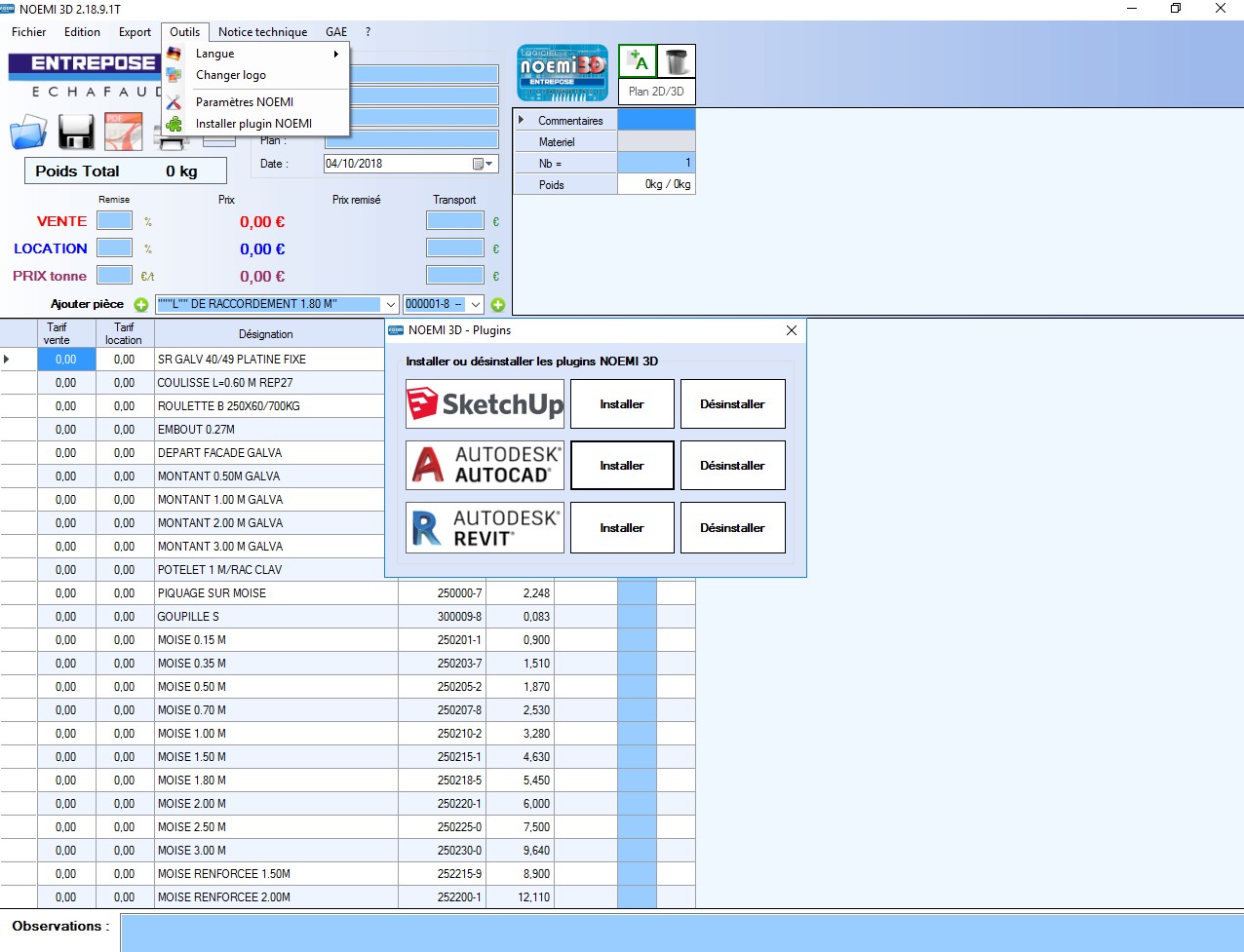Open the date picker calendar dropdown
Screen dimensions: 1244x952
[484, 164]
